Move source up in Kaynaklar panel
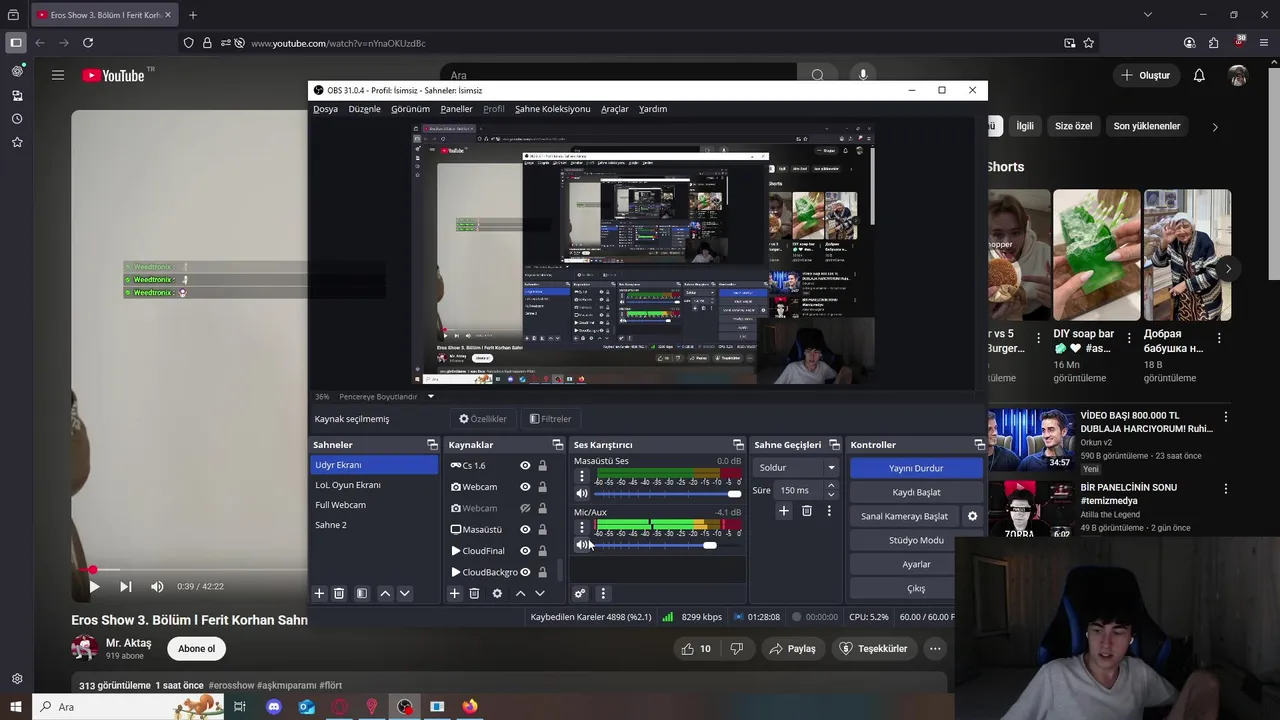Viewport: 1280px width, 720px height. point(520,593)
